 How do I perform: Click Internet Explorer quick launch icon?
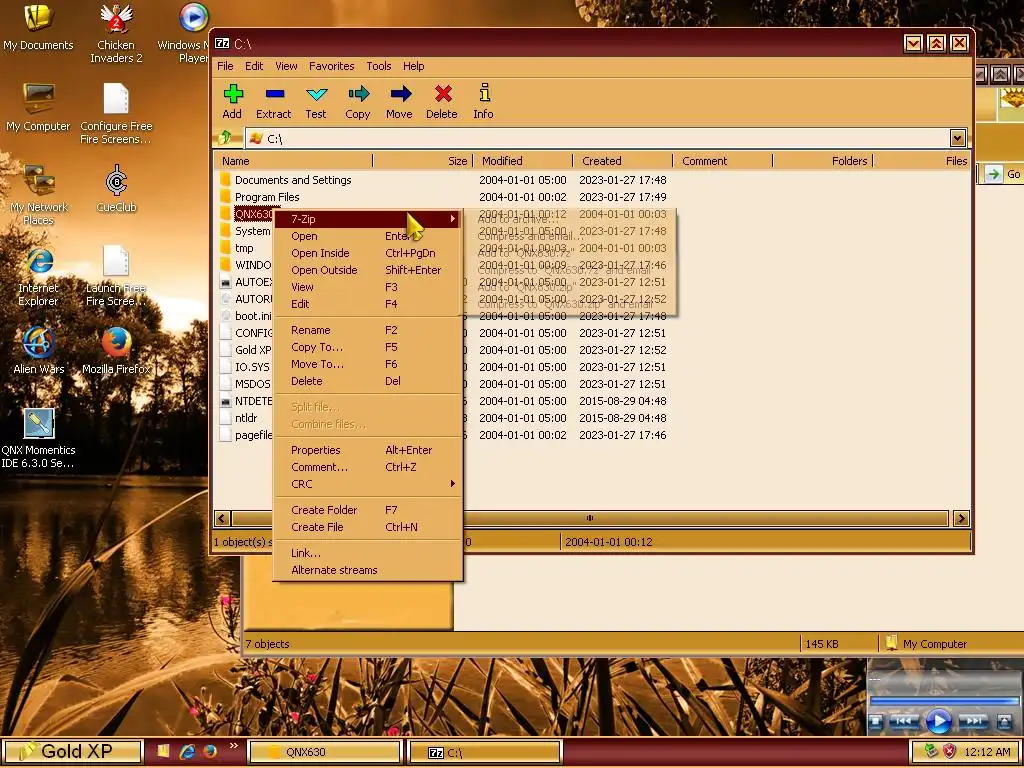coord(187,752)
